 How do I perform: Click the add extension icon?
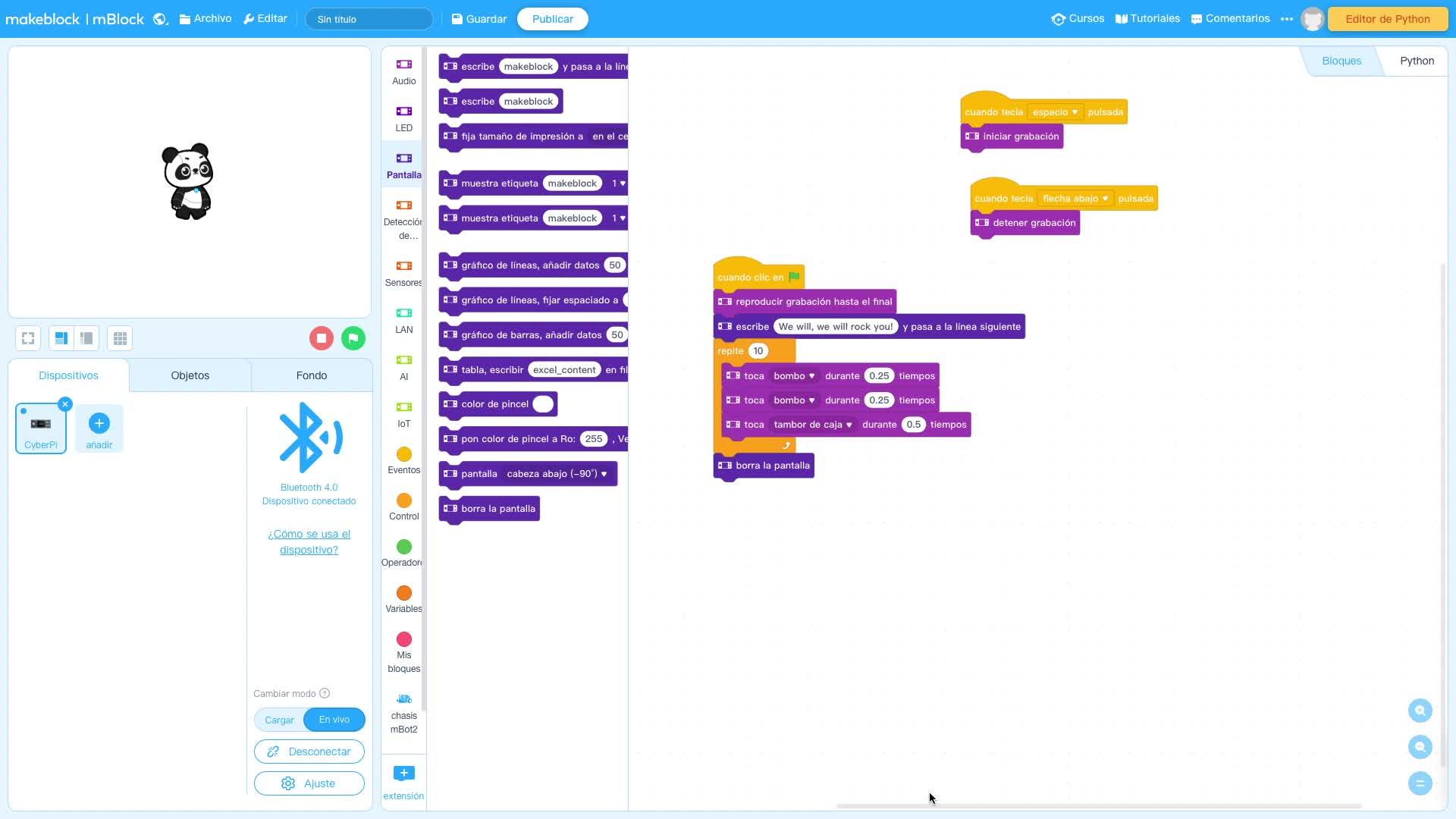tap(403, 773)
